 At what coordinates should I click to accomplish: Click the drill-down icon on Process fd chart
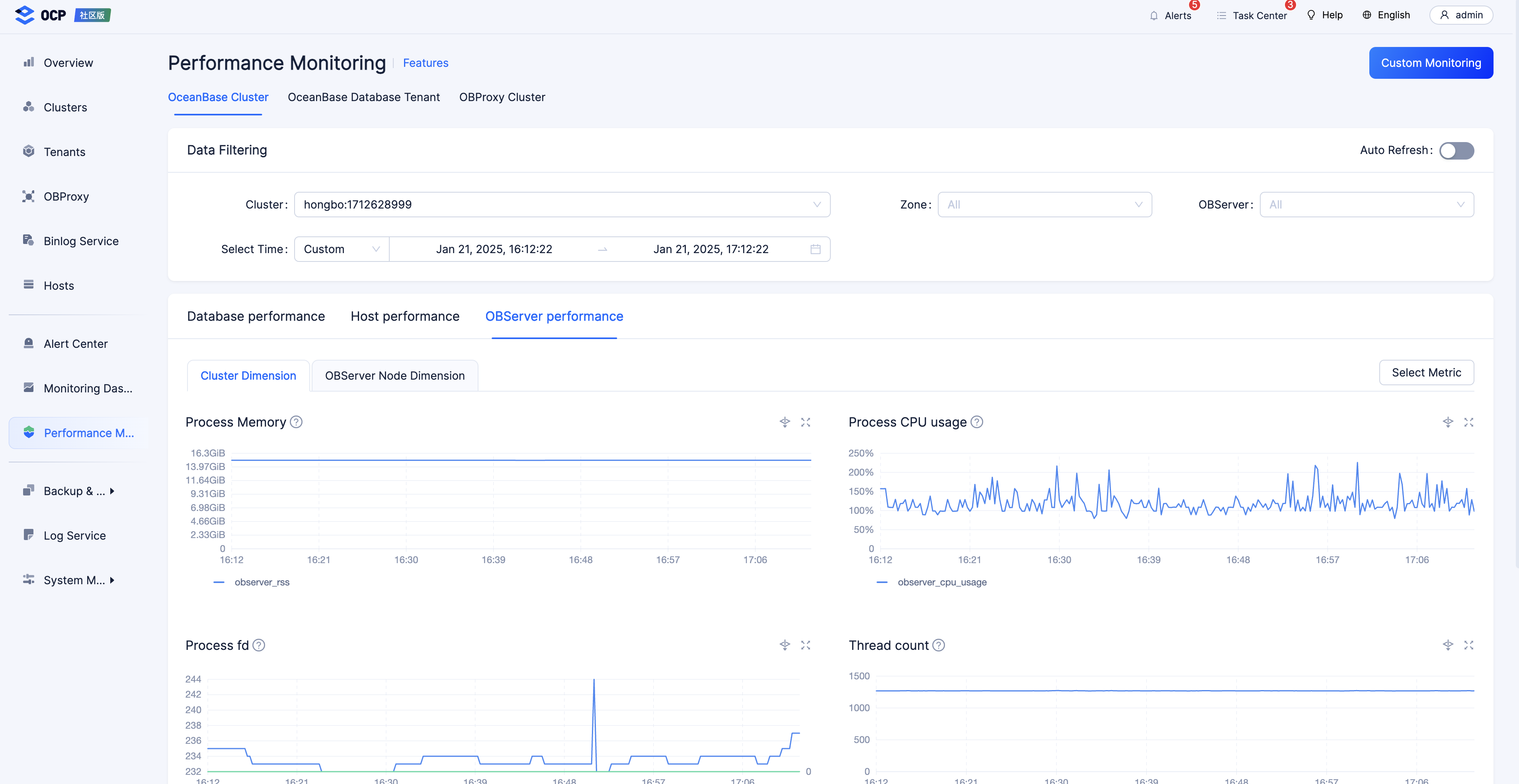785,645
